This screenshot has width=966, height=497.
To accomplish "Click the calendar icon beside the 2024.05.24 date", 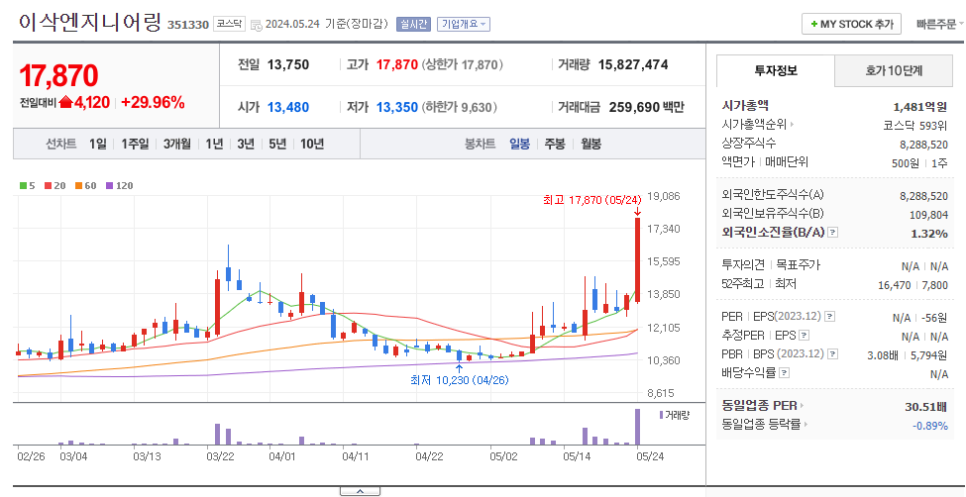I will [256, 25].
